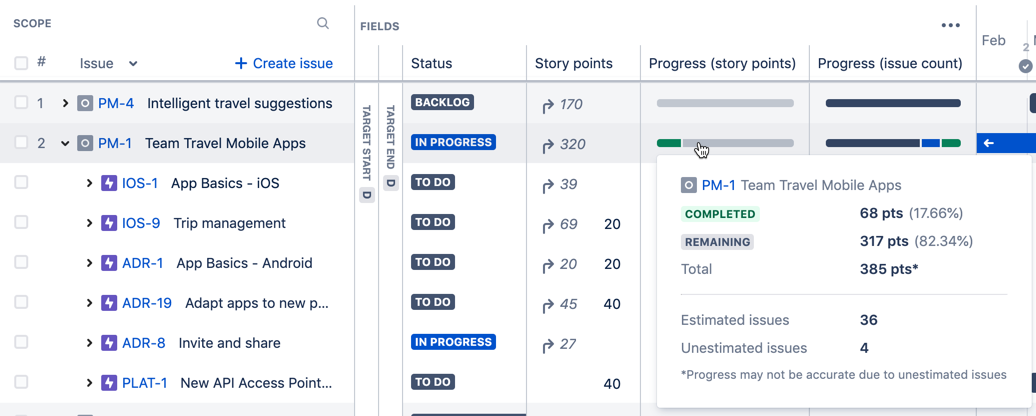Viewport: 1036px width, 416px height.
Task: Open the PM-1 link in the tooltip
Action: pos(718,186)
